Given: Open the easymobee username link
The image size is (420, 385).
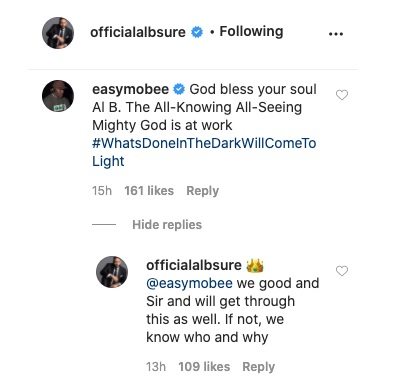Looking at the screenshot, I should click(x=130, y=90).
